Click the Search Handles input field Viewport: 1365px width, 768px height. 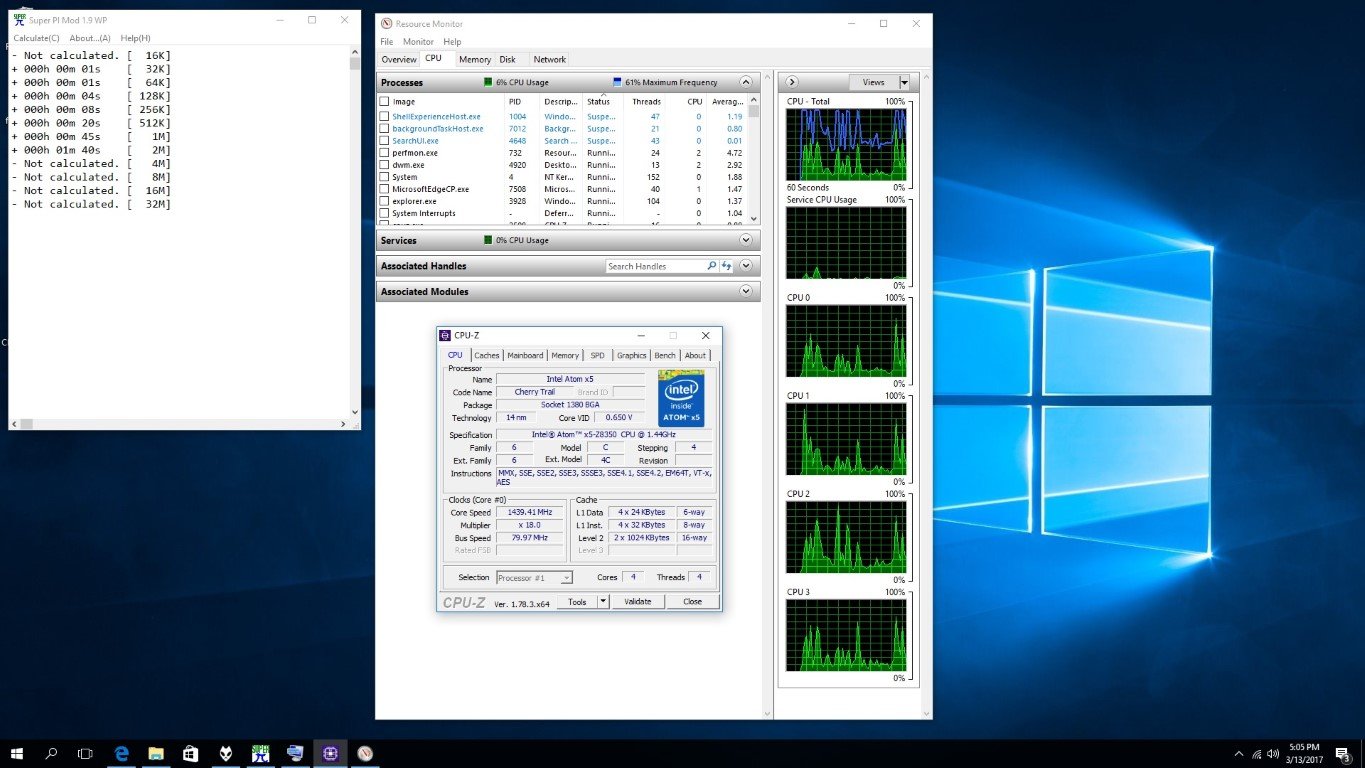coord(655,266)
